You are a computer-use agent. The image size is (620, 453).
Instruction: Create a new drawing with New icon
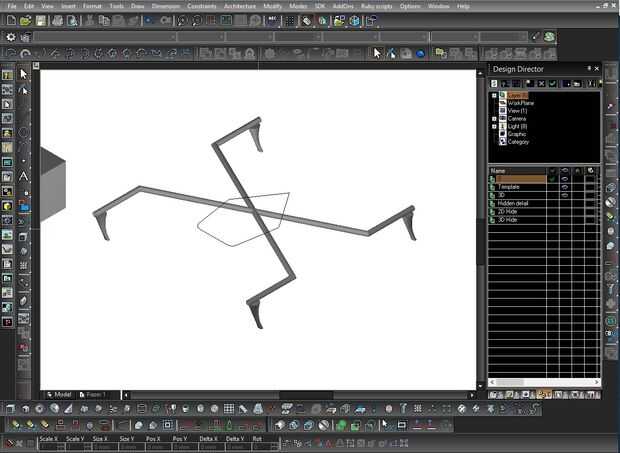point(11,21)
